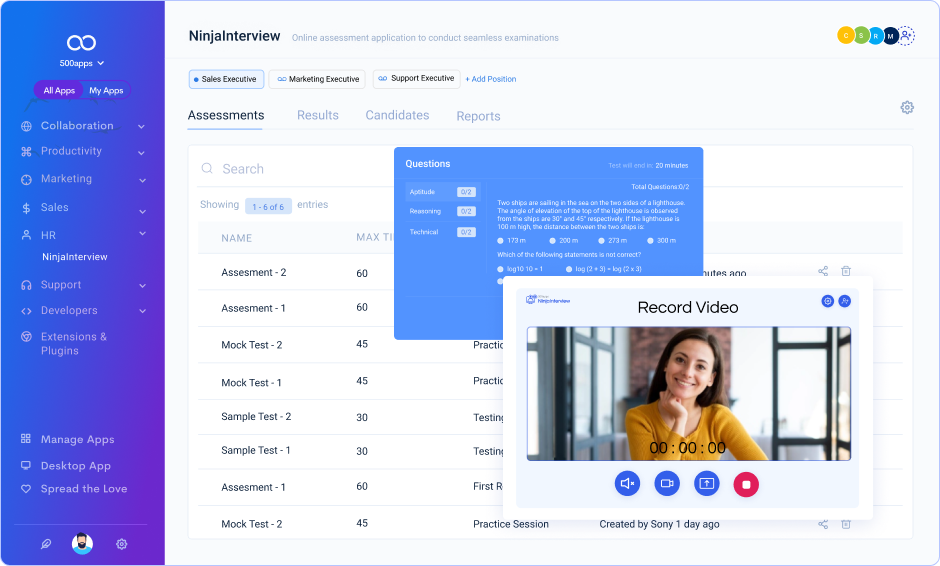Expand the Collaboration sidebar section
940x566 pixels.
(141, 127)
